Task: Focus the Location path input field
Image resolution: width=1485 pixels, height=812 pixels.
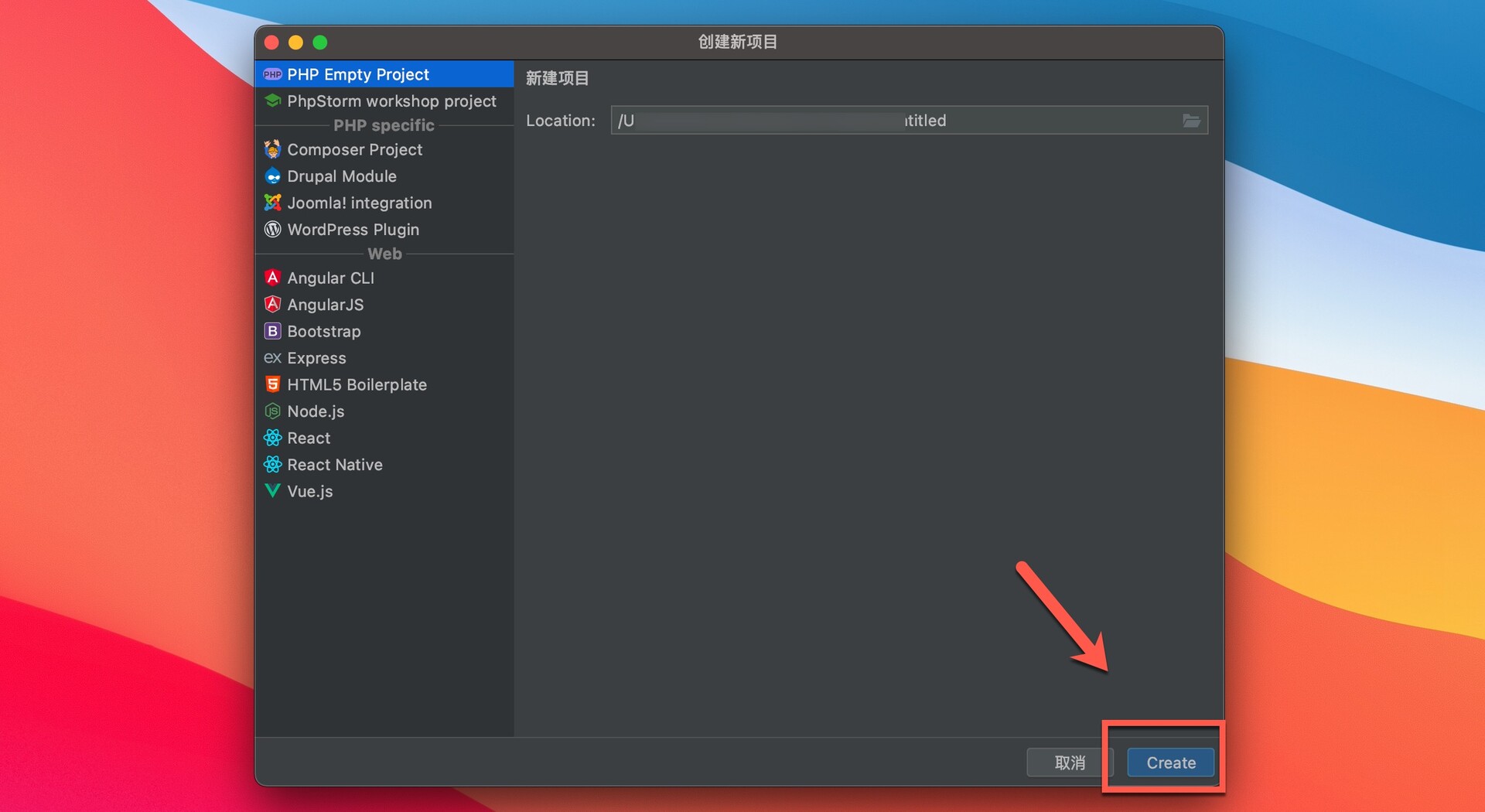Action: pos(909,121)
